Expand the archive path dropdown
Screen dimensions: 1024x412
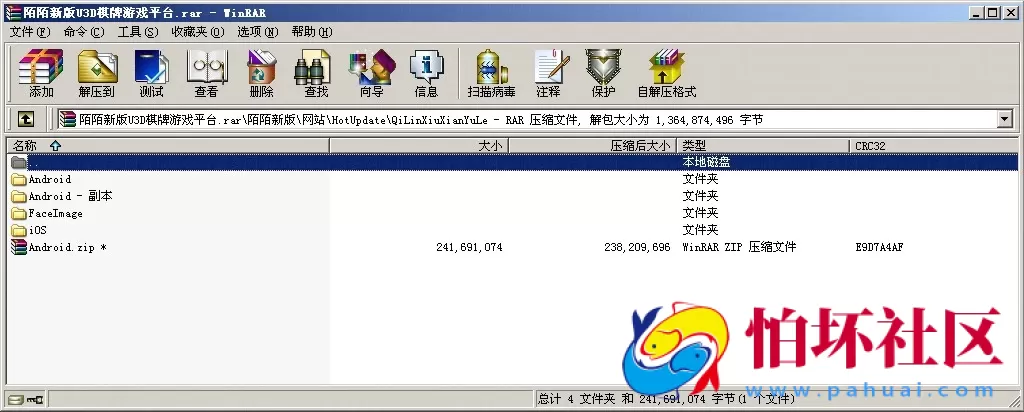click(1005, 120)
